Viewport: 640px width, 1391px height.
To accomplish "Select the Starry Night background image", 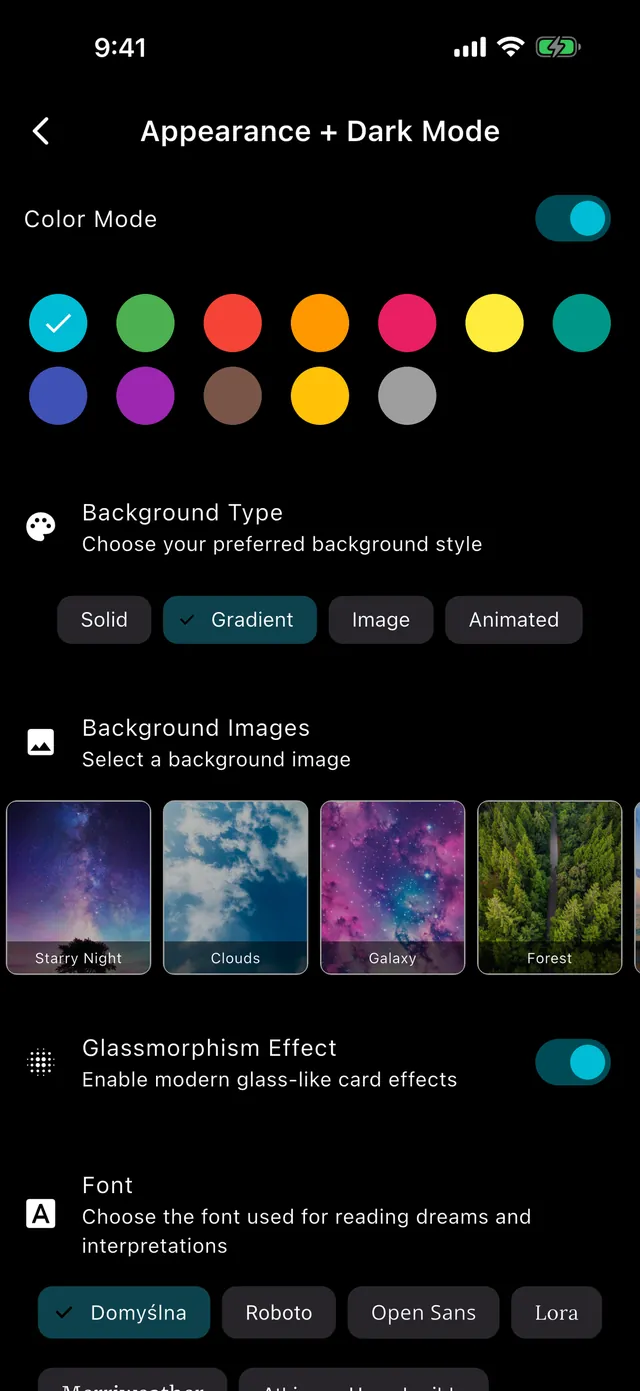I will click(79, 887).
